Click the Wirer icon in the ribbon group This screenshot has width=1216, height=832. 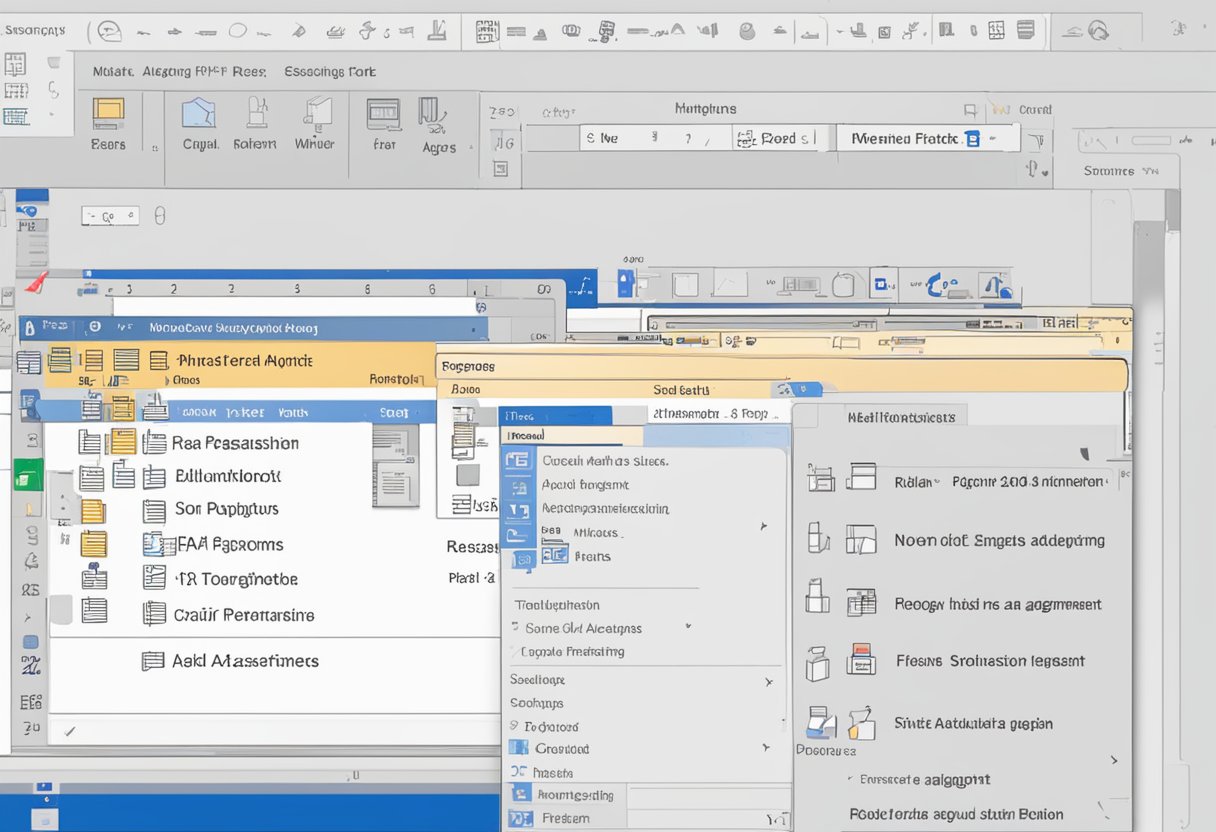point(314,122)
